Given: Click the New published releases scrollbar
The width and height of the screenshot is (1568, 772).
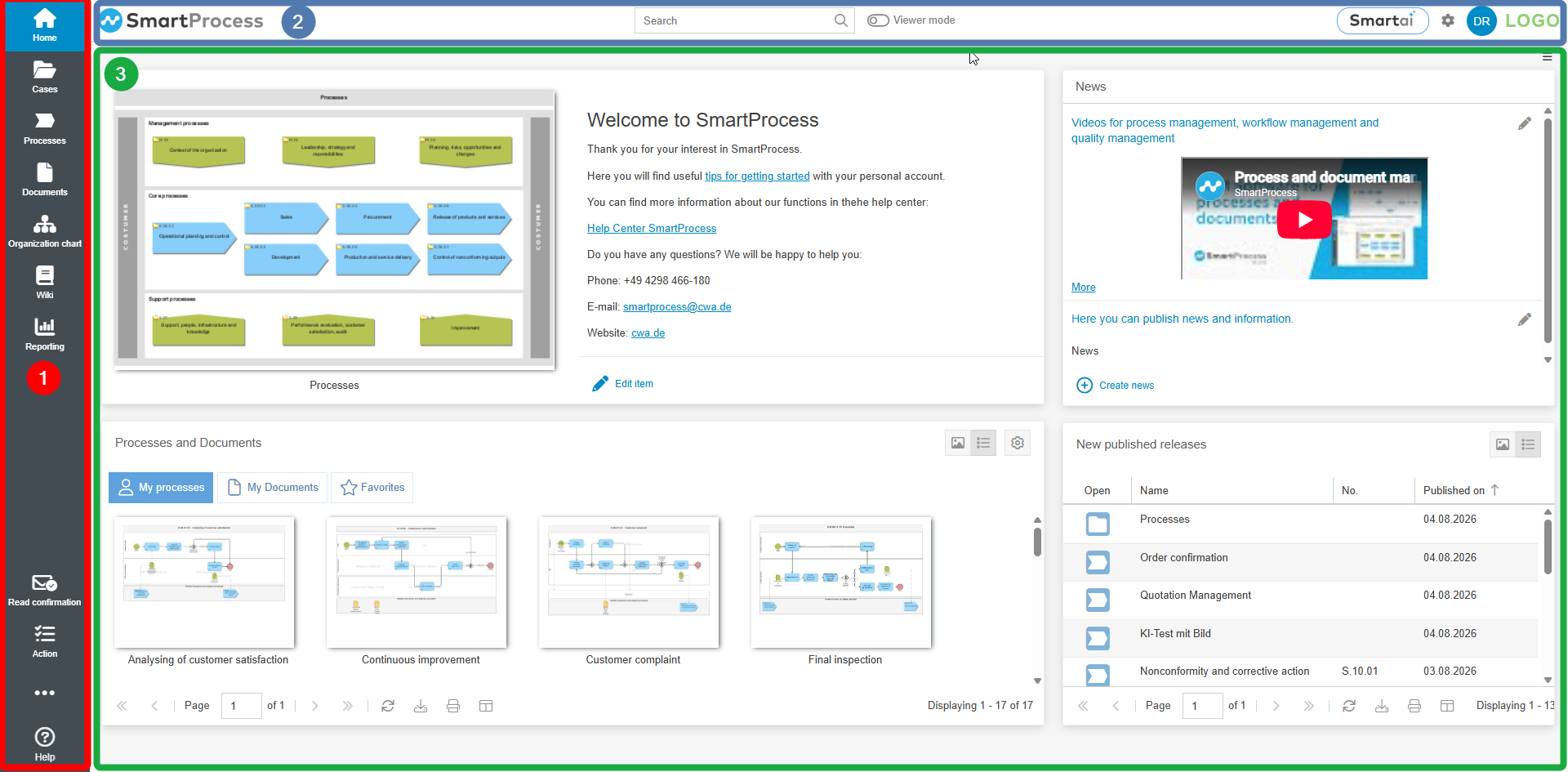Looking at the screenshot, I should click(x=1548, y=547).
